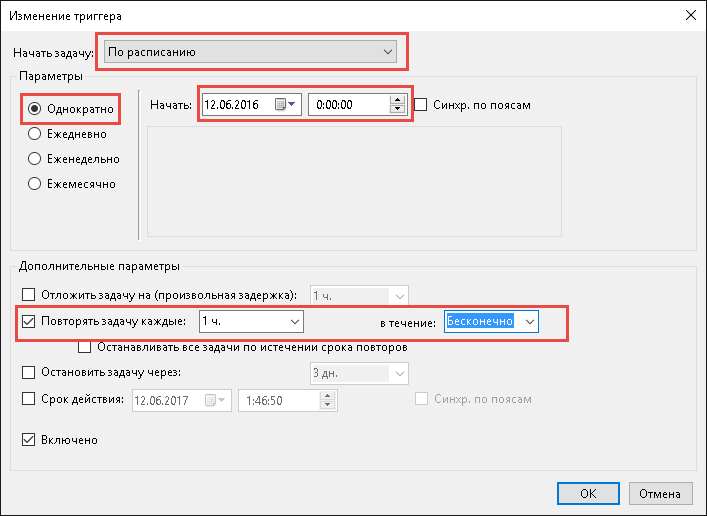Enable Останавливать все задачи по истечении срока
Viewport: 707px width, 516px height.
pyautogui.click(x=84, y=347)
